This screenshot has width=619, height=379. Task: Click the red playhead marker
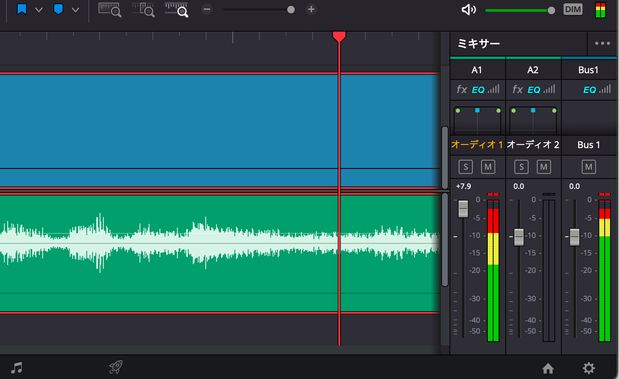pyautogui.click(x=339, y=37)
